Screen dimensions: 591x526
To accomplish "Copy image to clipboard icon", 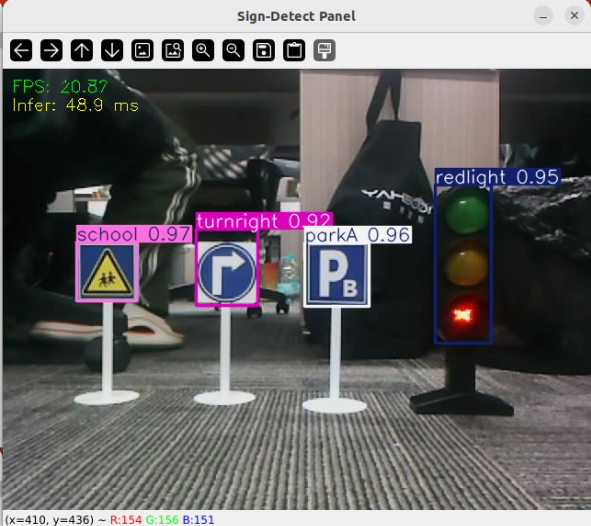I will 294,50.
